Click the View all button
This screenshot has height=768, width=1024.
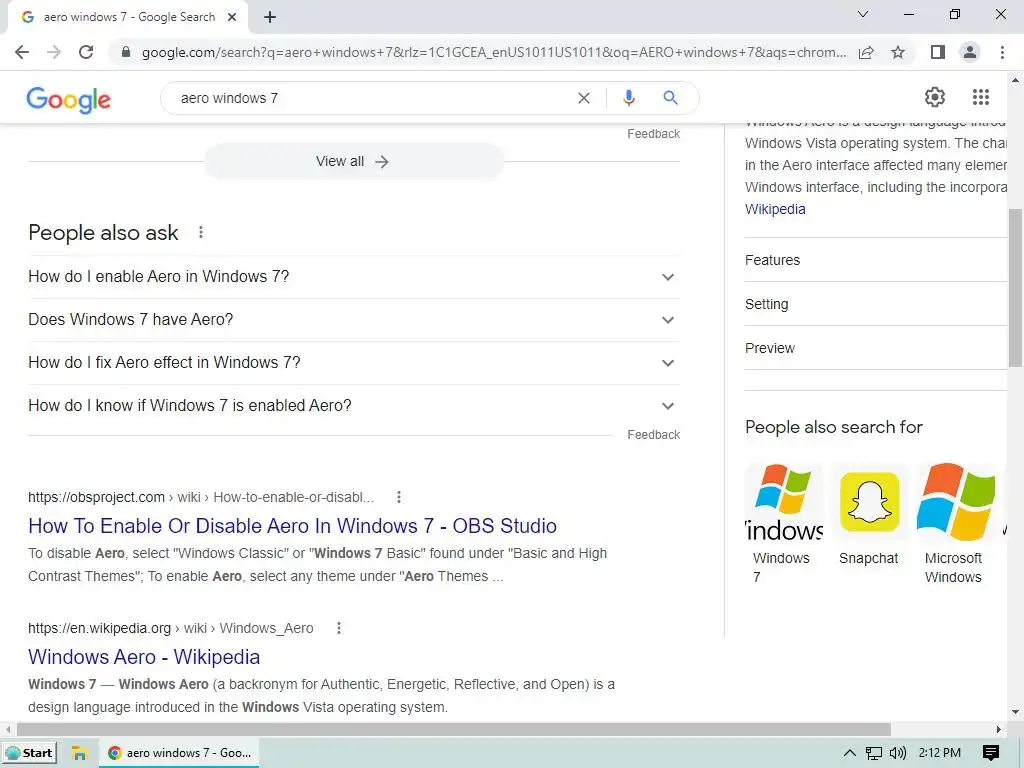point(354,161)
